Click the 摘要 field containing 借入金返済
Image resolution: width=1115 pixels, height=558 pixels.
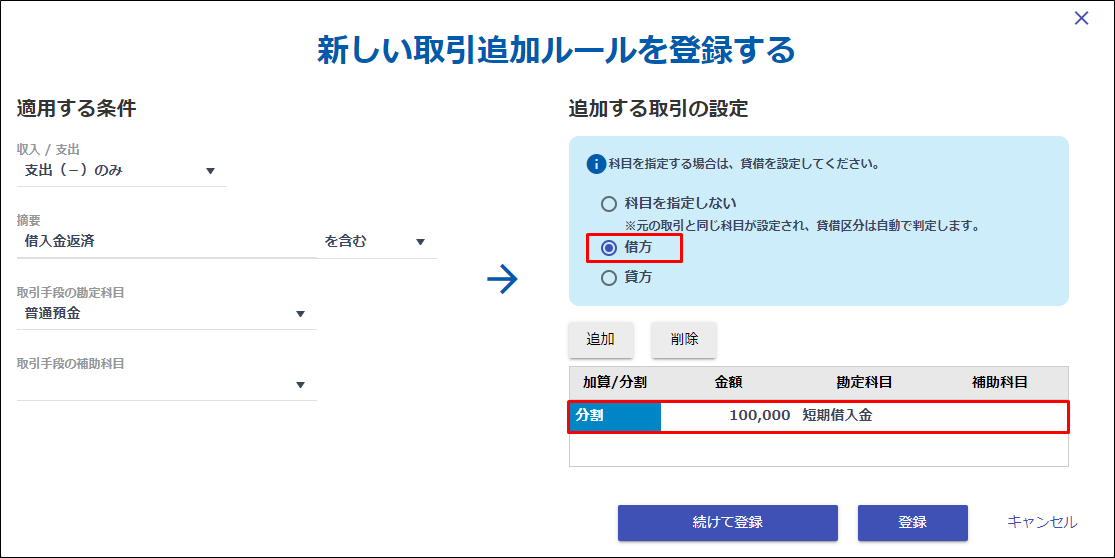pyautogui.click(x=166, y=242)
